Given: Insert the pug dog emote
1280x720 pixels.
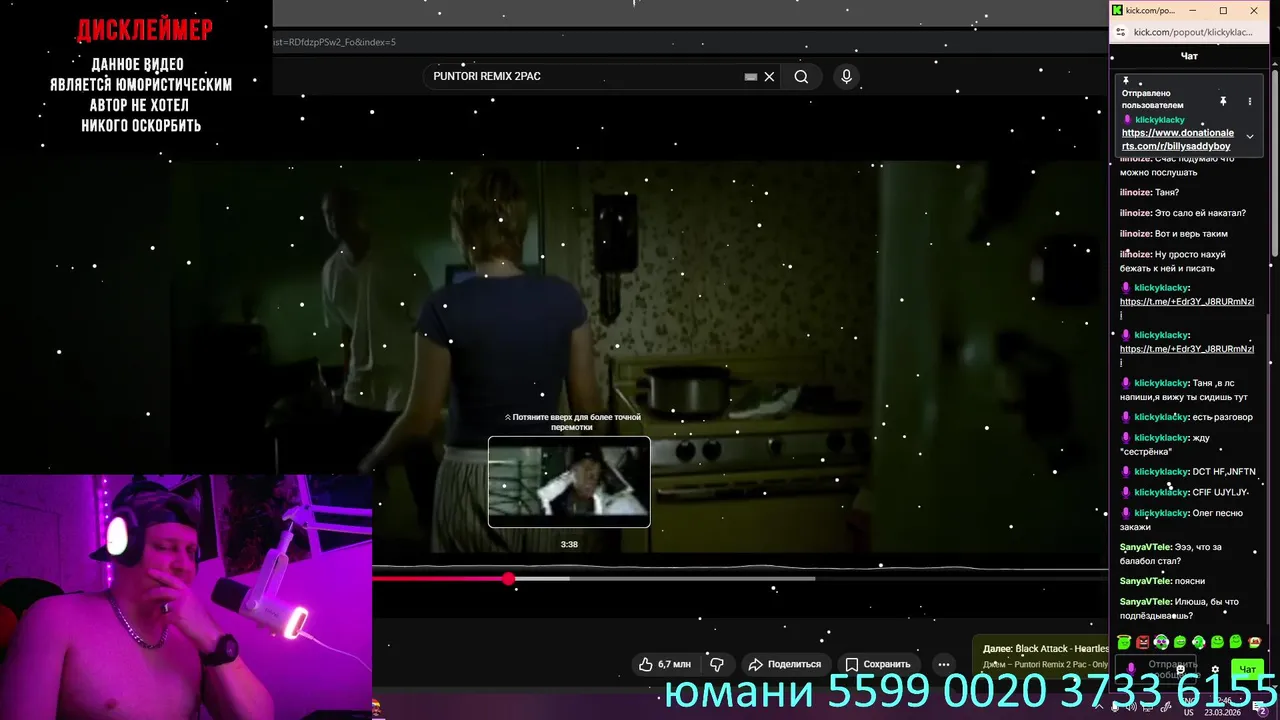Looking at the screenshot, I should (x=1255, y=642).
